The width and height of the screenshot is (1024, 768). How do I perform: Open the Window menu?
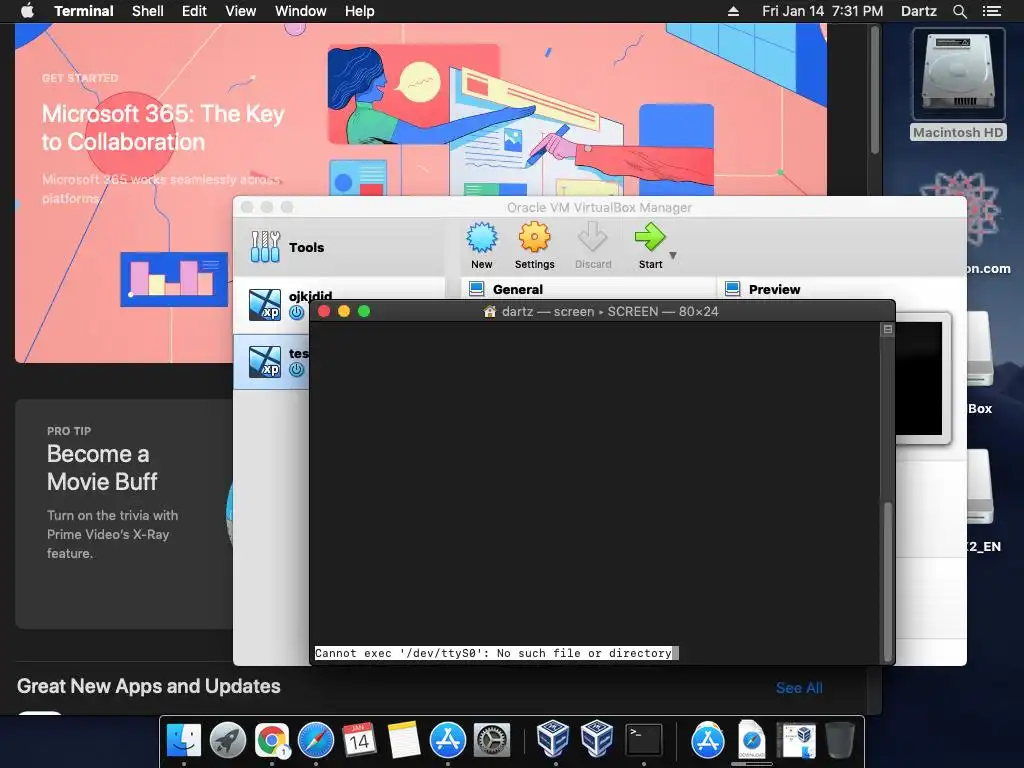pos(300,11)
